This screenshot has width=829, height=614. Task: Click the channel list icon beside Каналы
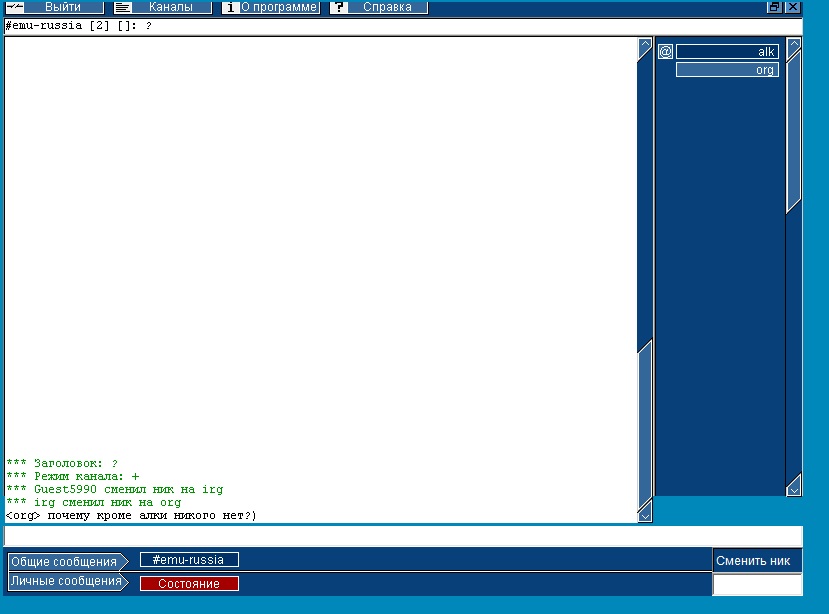(123, 7)
